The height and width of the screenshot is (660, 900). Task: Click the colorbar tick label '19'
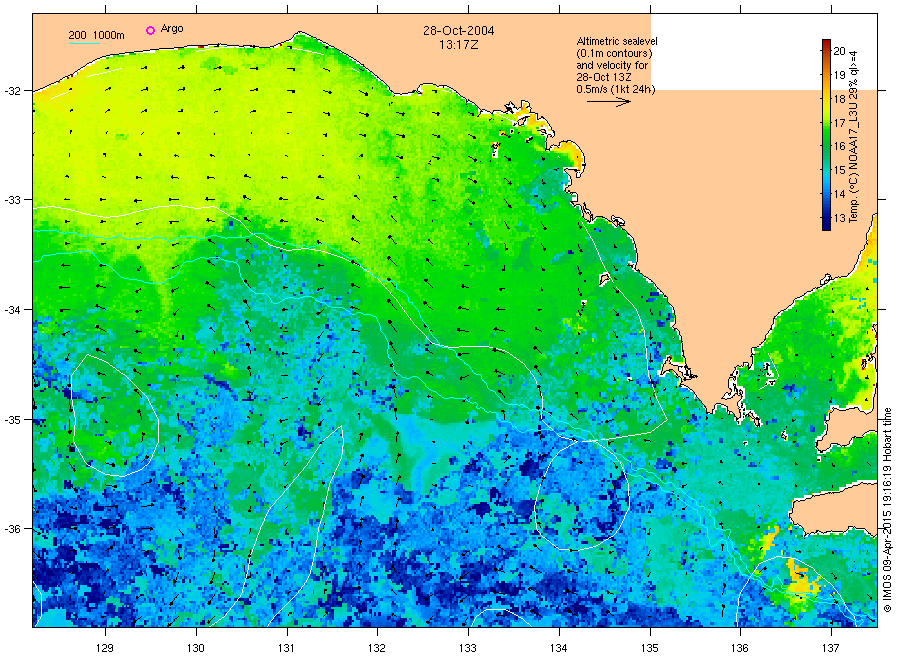[839, 75]
